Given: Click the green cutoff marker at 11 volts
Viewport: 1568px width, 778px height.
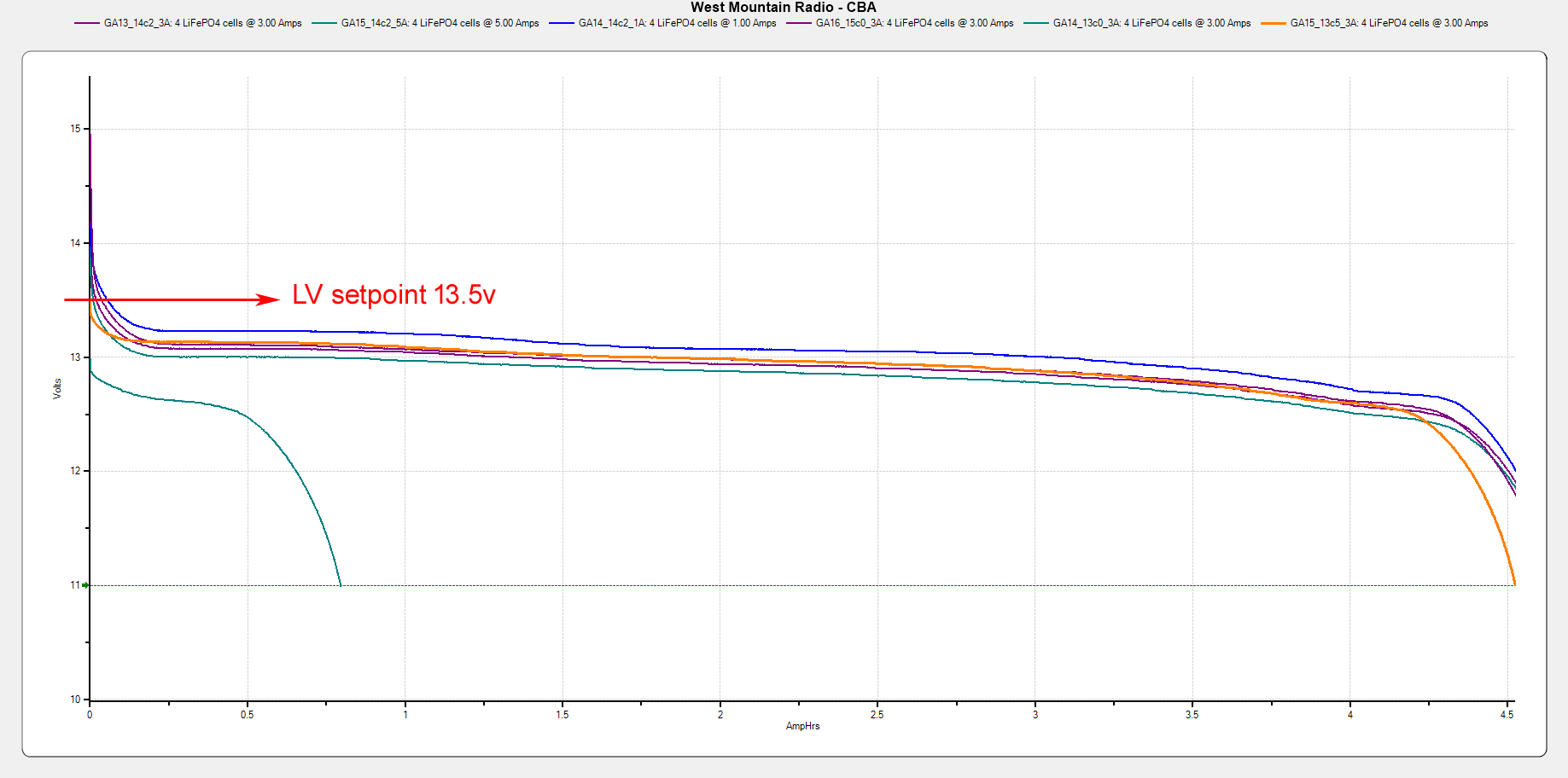Looking at the screenshot, I should pos(85,585).
